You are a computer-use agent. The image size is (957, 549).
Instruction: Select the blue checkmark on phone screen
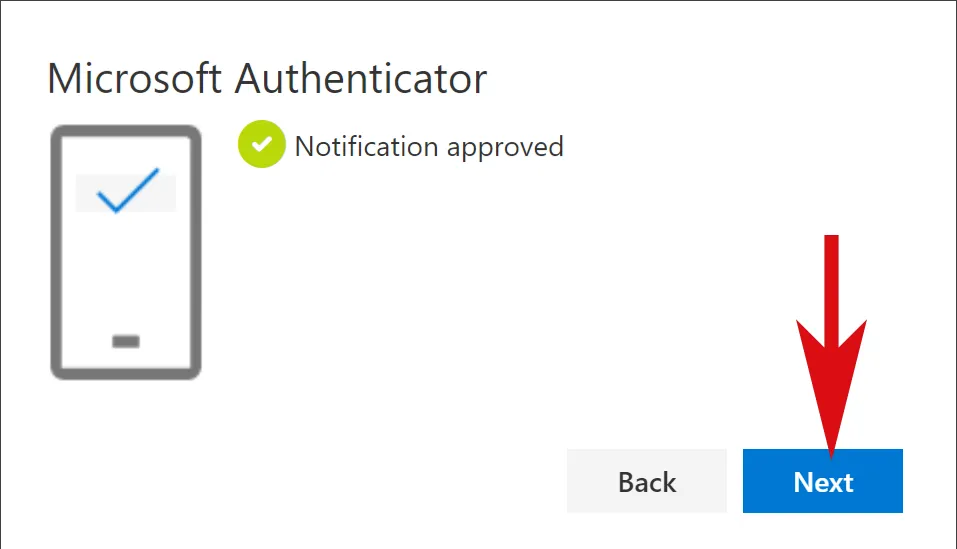tap(127, 190)
